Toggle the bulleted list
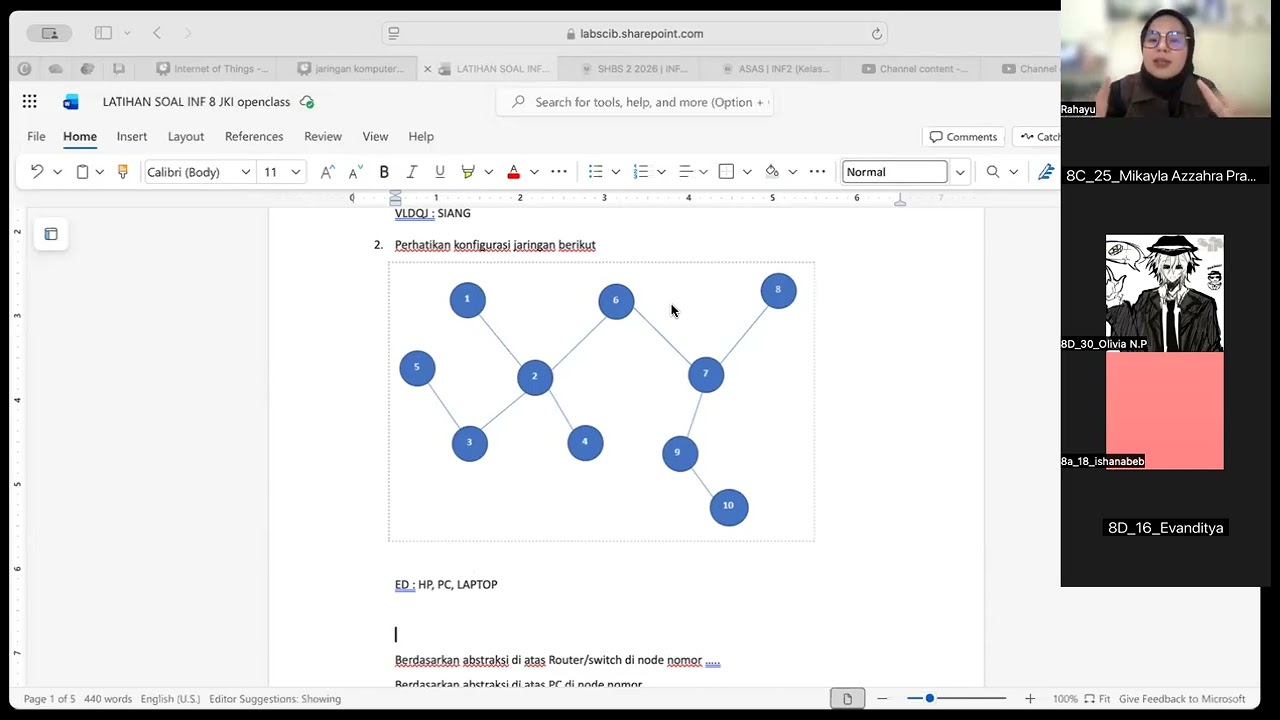Image resolution: width=1280 pixels, height=720 pixels. pos(595,172)
